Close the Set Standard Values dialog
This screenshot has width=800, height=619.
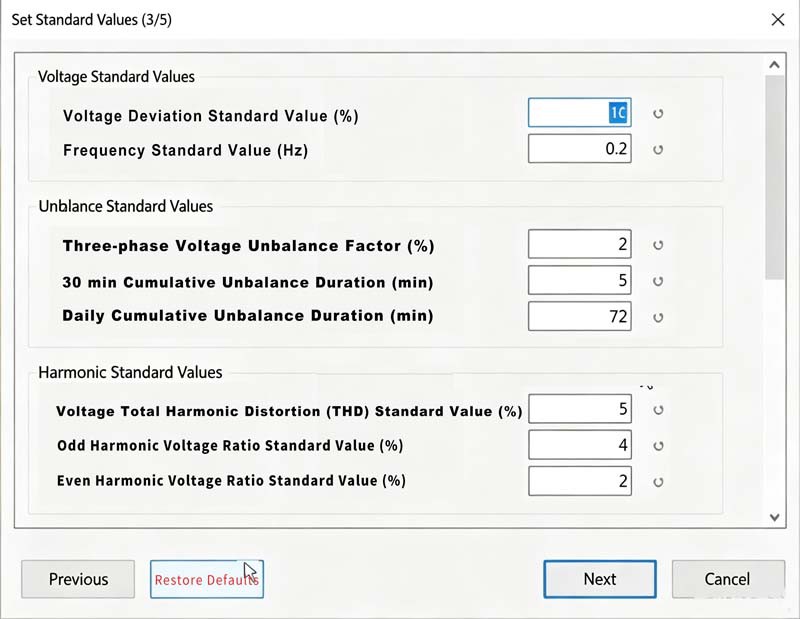point(778,20)
